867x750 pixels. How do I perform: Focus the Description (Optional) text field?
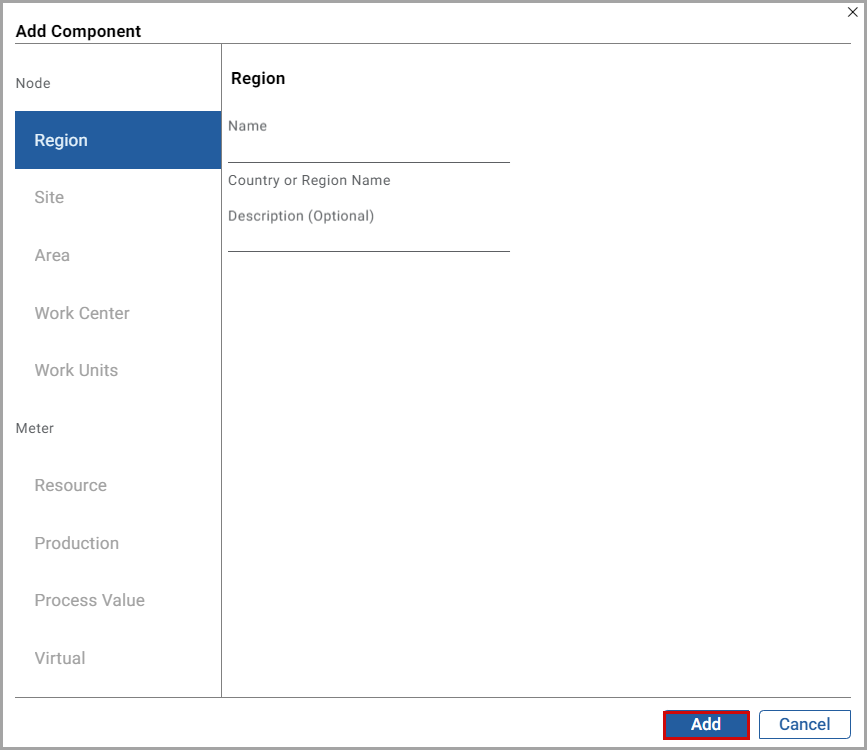(x=368, y=240)
